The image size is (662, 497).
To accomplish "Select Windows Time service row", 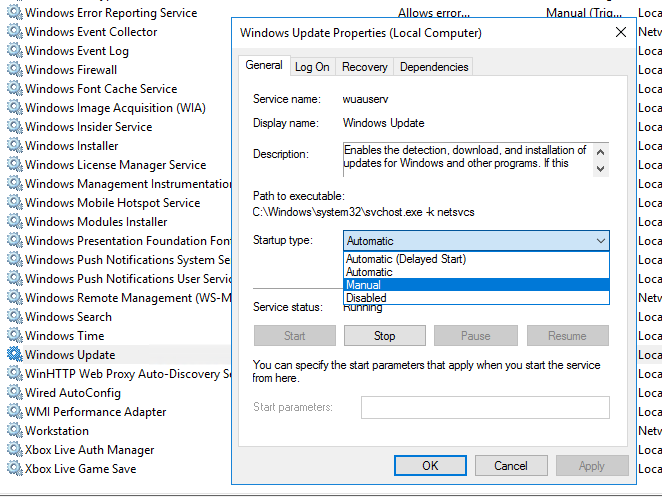I will 64,336.
